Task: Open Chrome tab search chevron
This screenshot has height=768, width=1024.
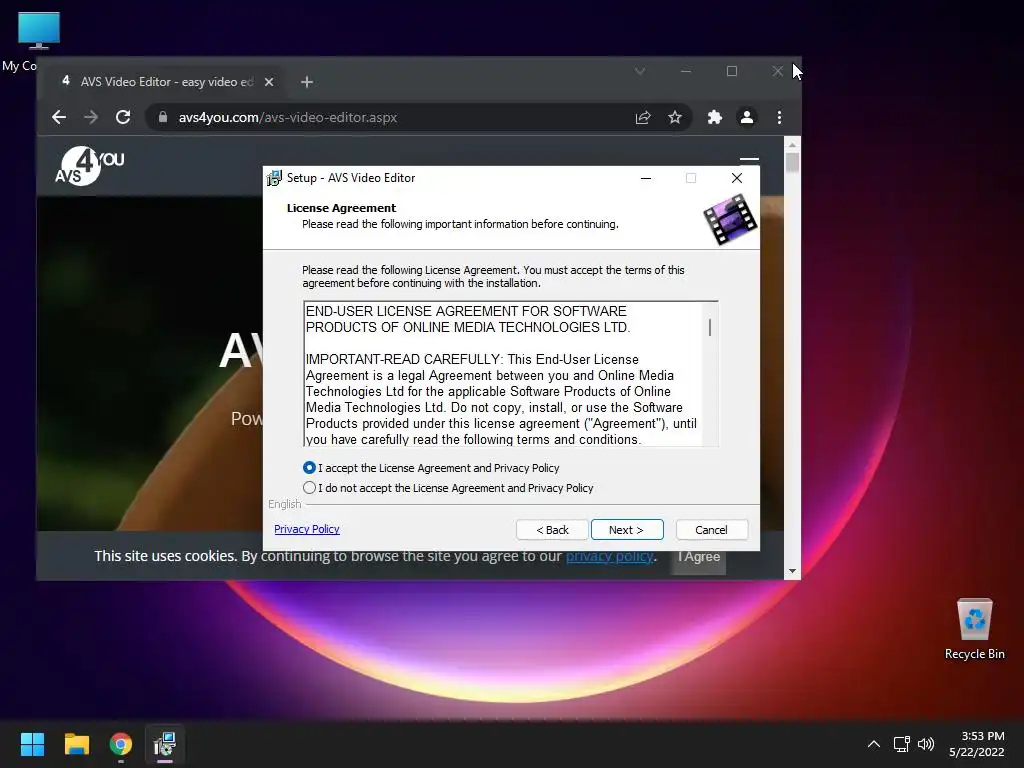Action: pyautogui.click(x=640, y=71)
